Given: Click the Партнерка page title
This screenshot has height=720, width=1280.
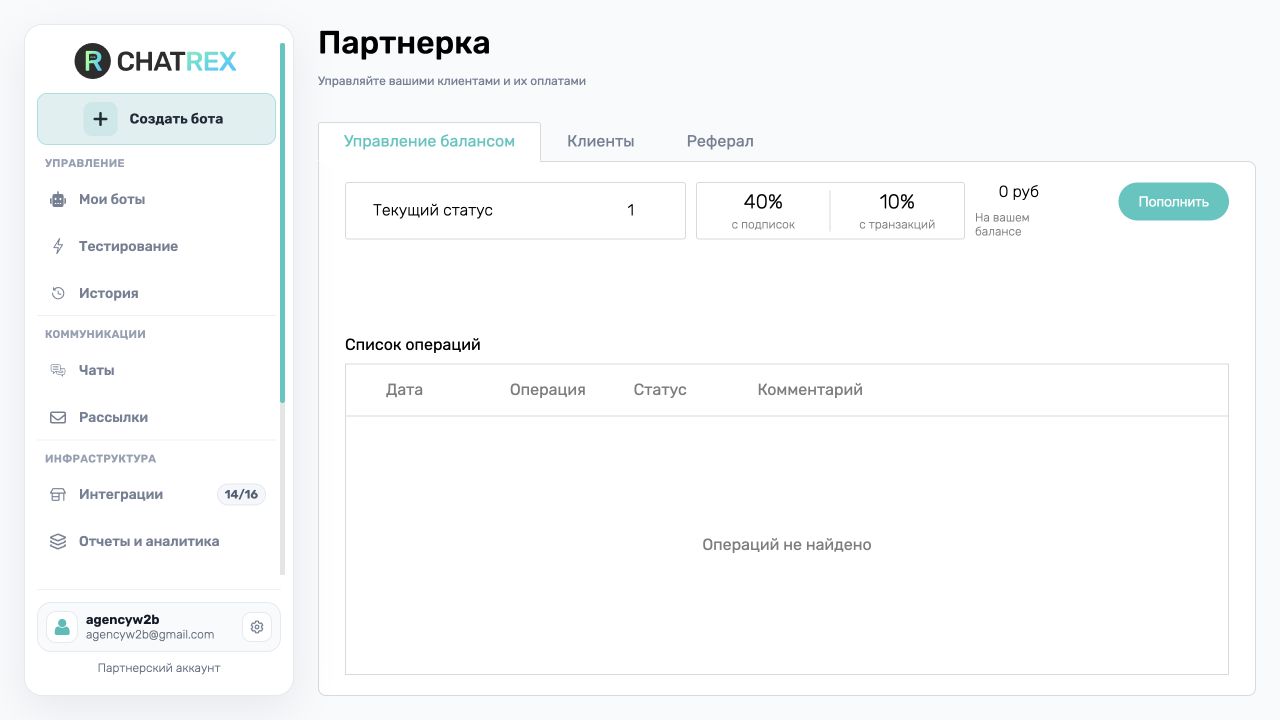Looking at the screenshot, I should (x=404, y=43).
